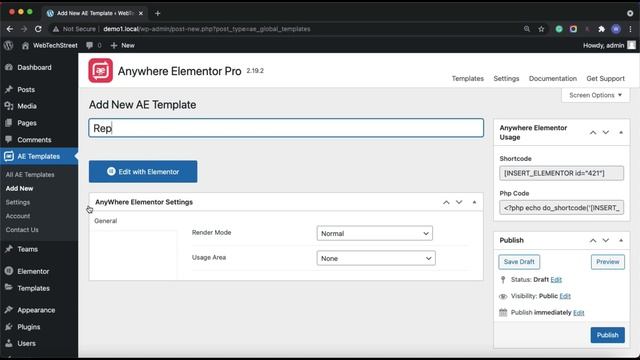This screenshot has width=640, height=360.
Task: Open Settings in plugin header nav
Action: [x=506, y=78]
